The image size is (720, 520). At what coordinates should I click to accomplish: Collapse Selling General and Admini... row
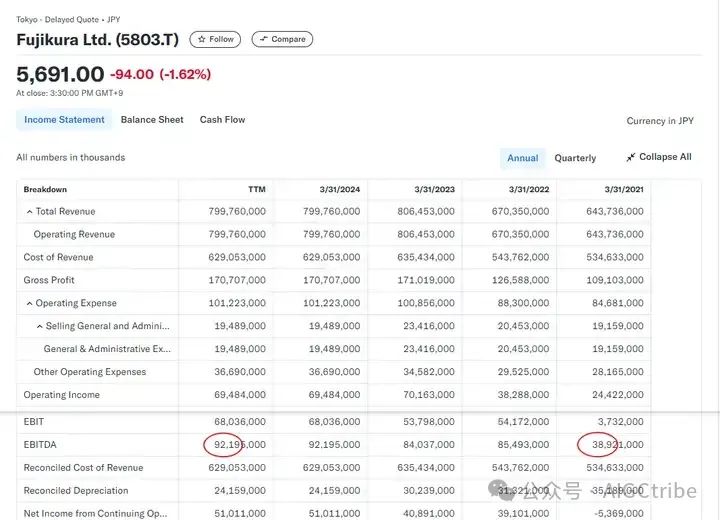pyautogui.click(x=39, y=327)
